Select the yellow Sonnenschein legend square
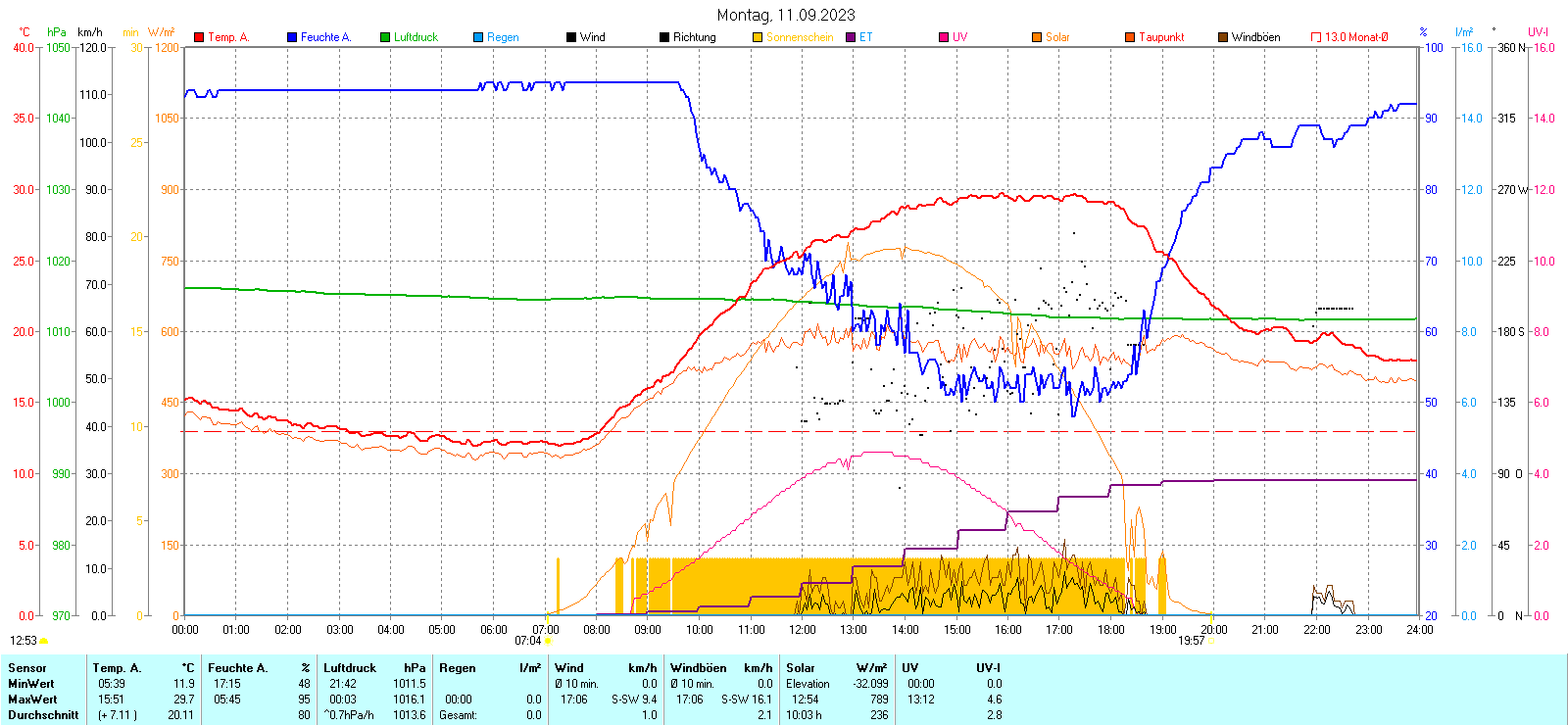The image size is (1568, 725). coord(758,37)
